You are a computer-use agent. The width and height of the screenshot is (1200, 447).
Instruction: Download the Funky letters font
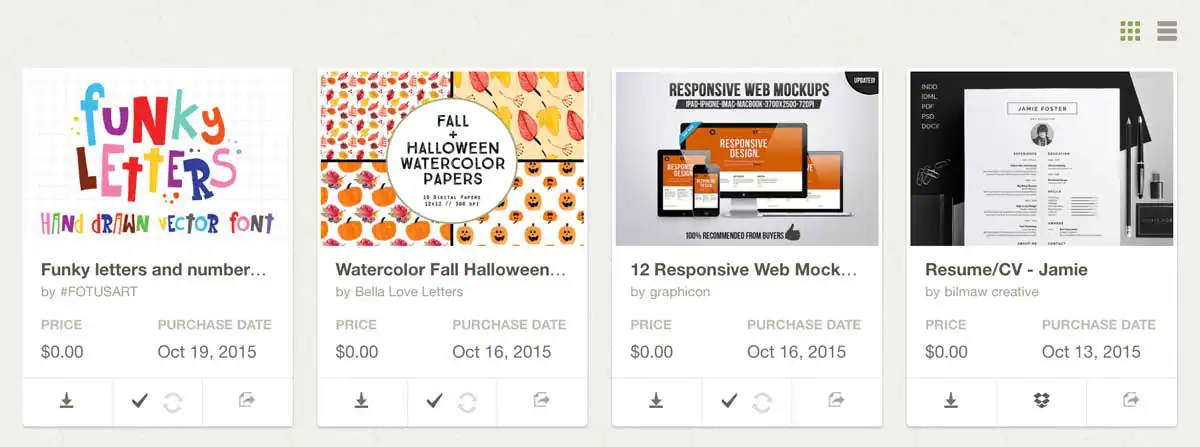click(67, 401)
